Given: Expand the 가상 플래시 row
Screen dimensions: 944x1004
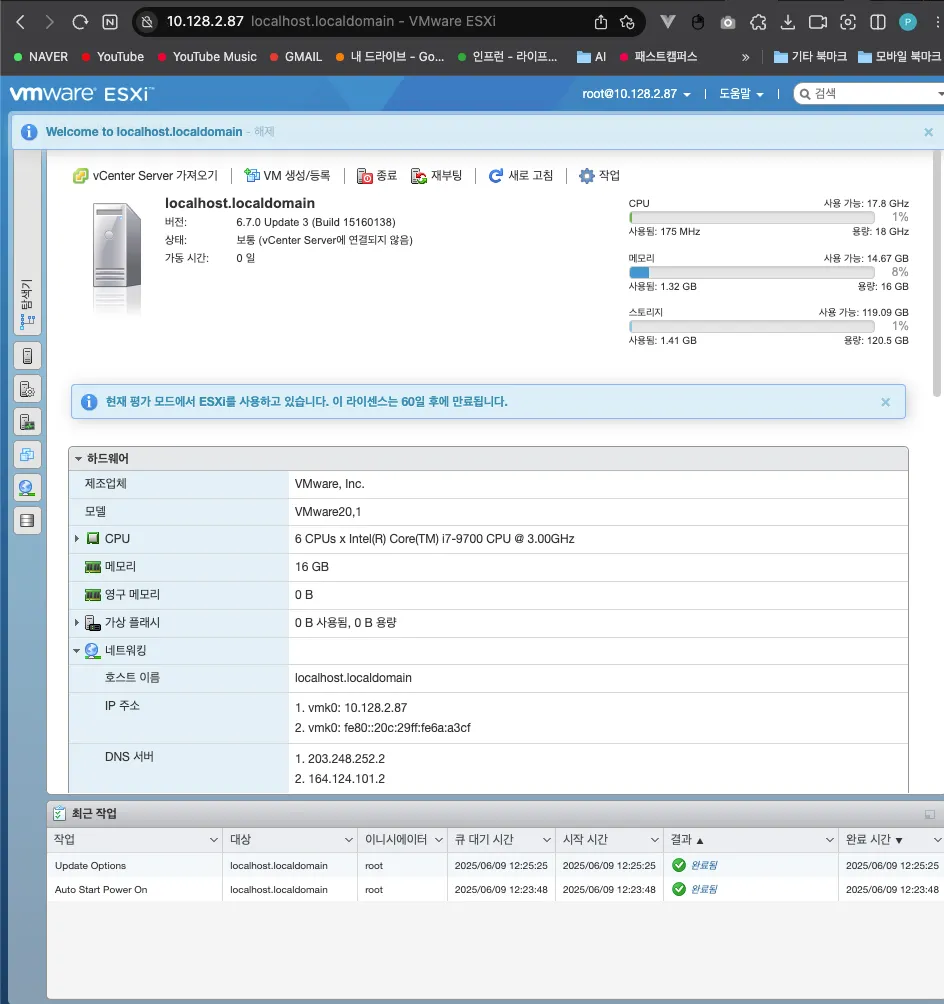Looking at the screenshot, I should pyautogui.click(x=77, y=622).
